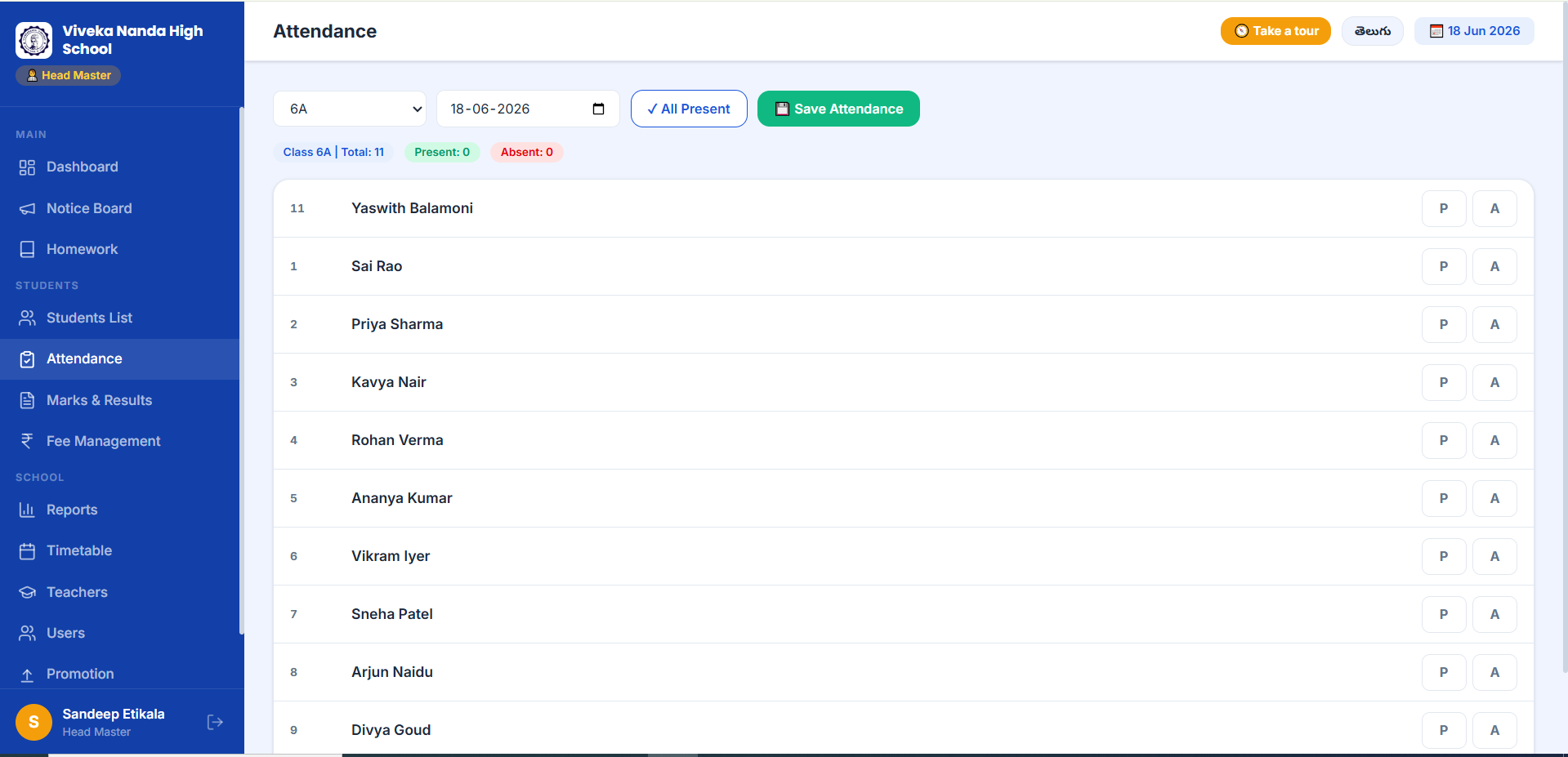Viewport: 1568px width, 757px height.
Task: Go to the Teachers page
Action: (x=119, y=592)
